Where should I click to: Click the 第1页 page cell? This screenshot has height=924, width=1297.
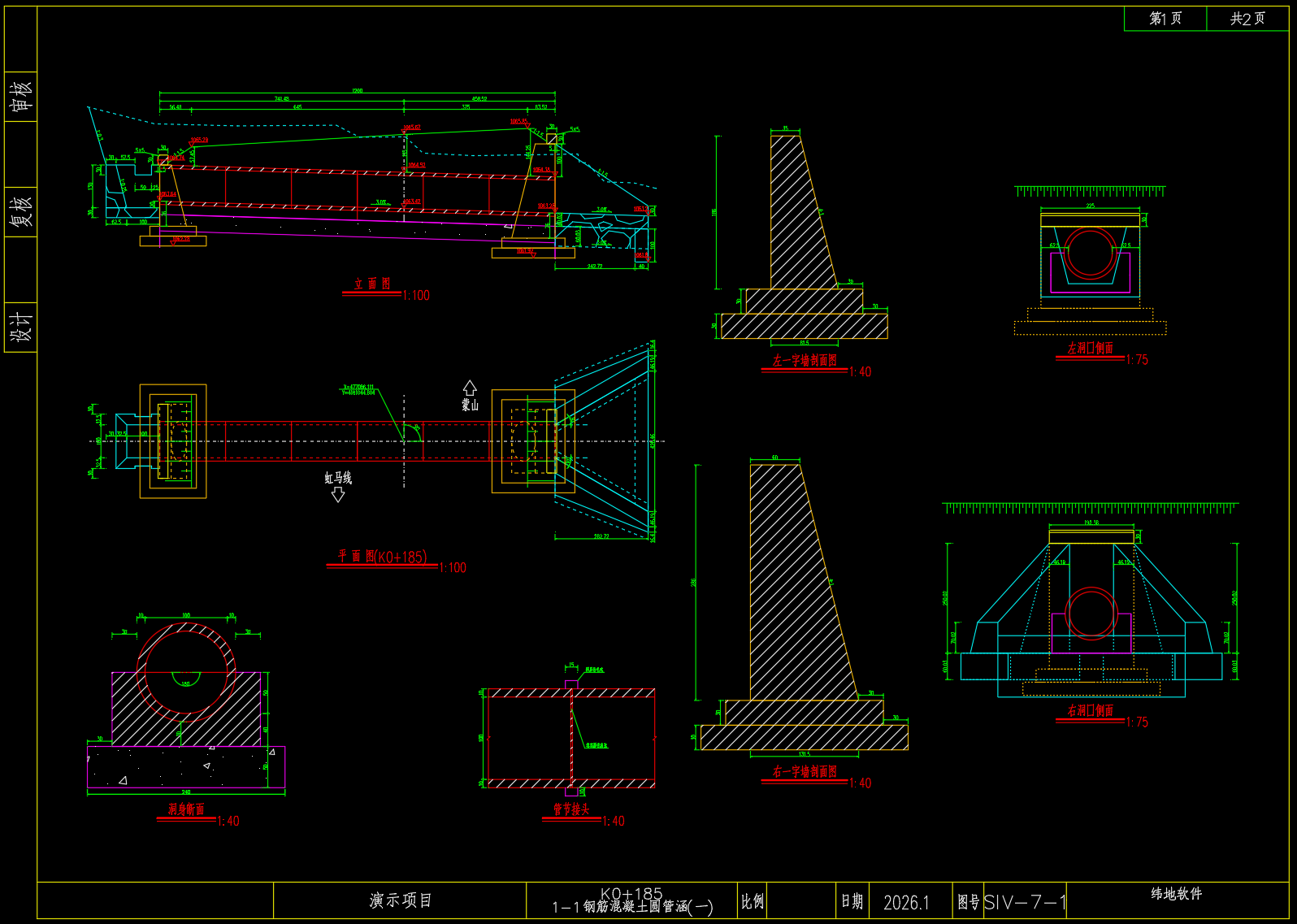pos(1165,19)
